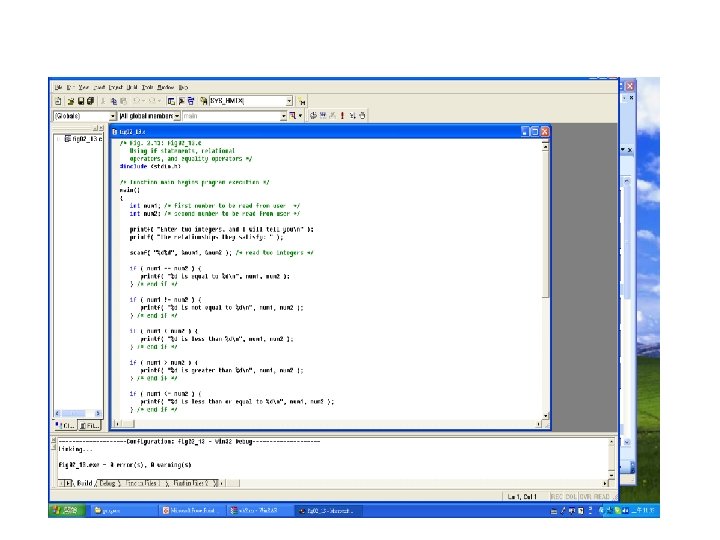
Task: Click the red Execute Program icon
Action: point(343,116)
